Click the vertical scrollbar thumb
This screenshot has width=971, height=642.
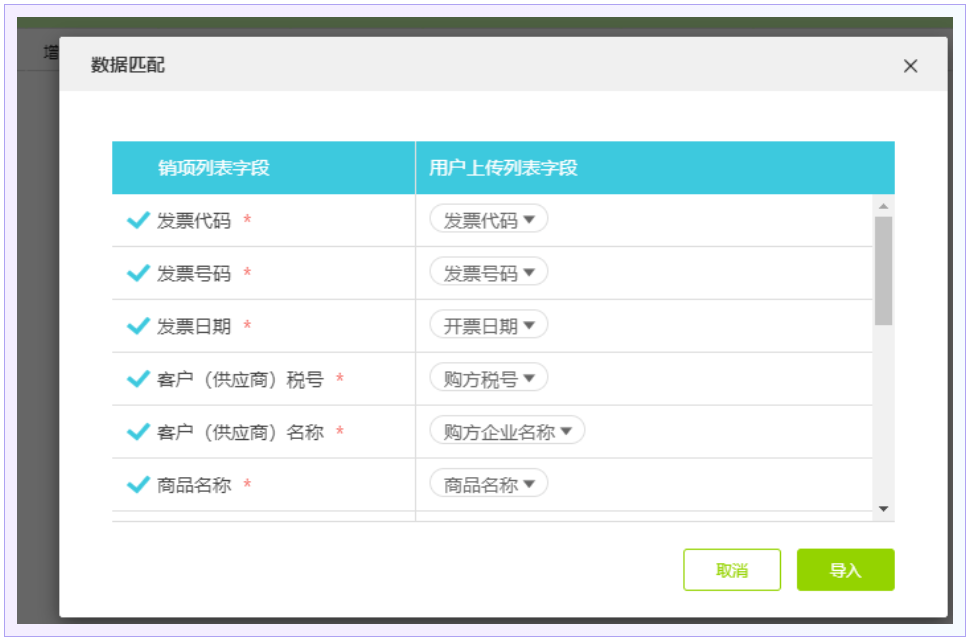[x=883, y=270]
